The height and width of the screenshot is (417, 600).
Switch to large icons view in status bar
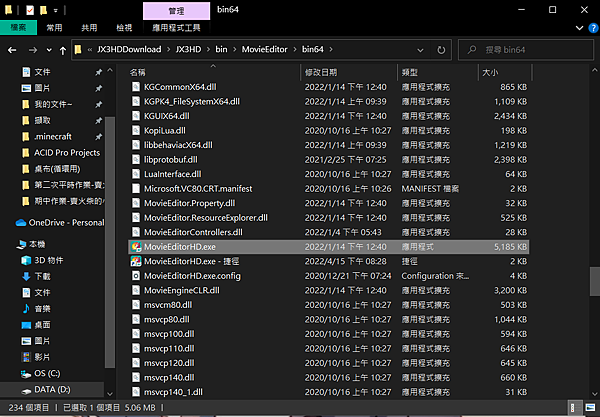coord(590,408)
